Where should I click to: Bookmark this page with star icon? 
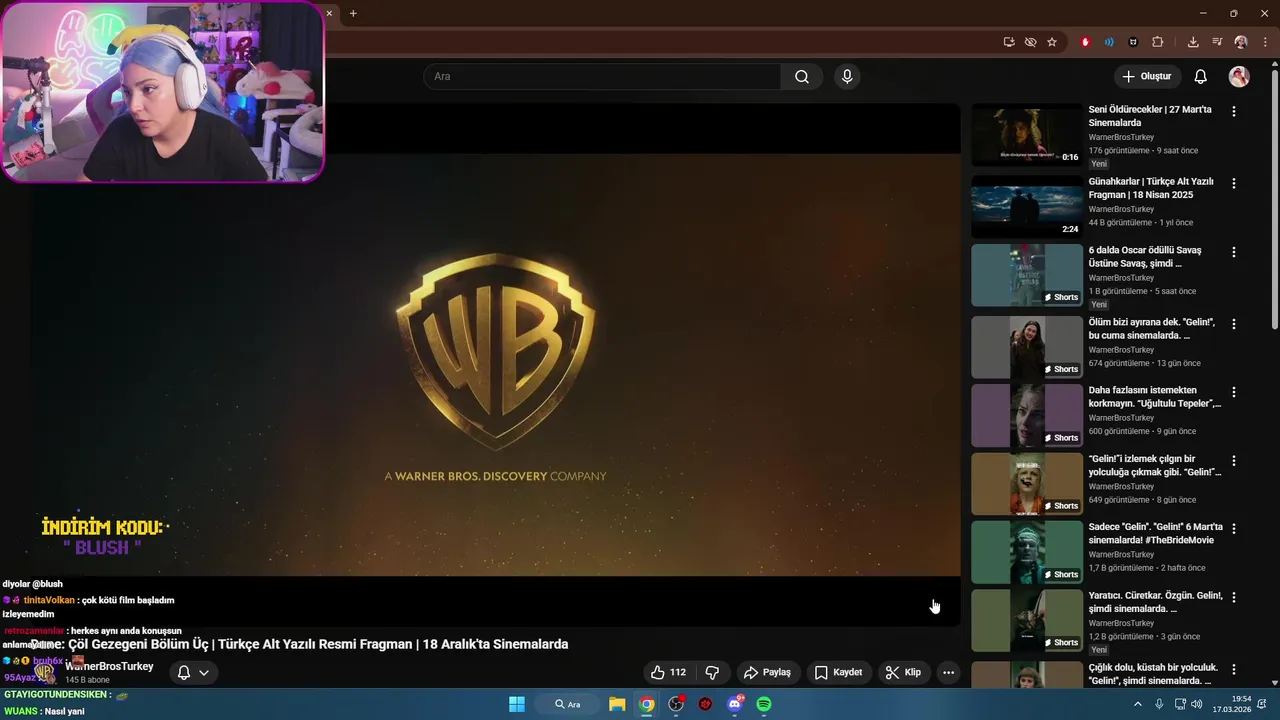[x=1052, y=42]
